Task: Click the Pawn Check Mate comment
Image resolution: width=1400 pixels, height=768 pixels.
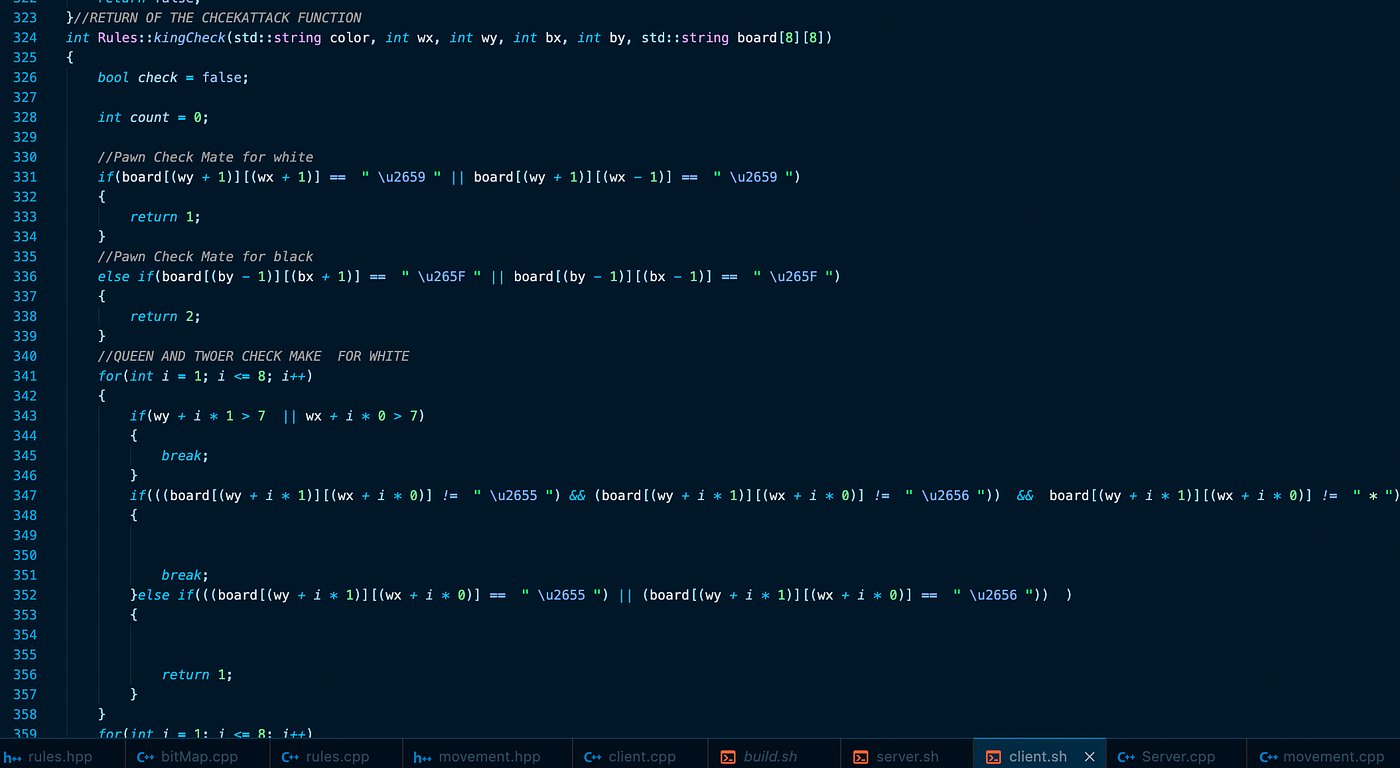Action: pos(205,157)
